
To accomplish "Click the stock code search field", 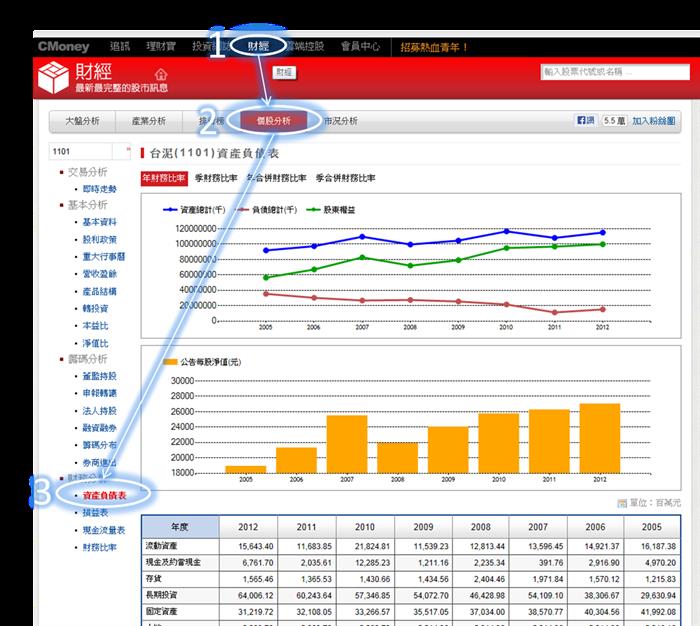I will (612, 72).
